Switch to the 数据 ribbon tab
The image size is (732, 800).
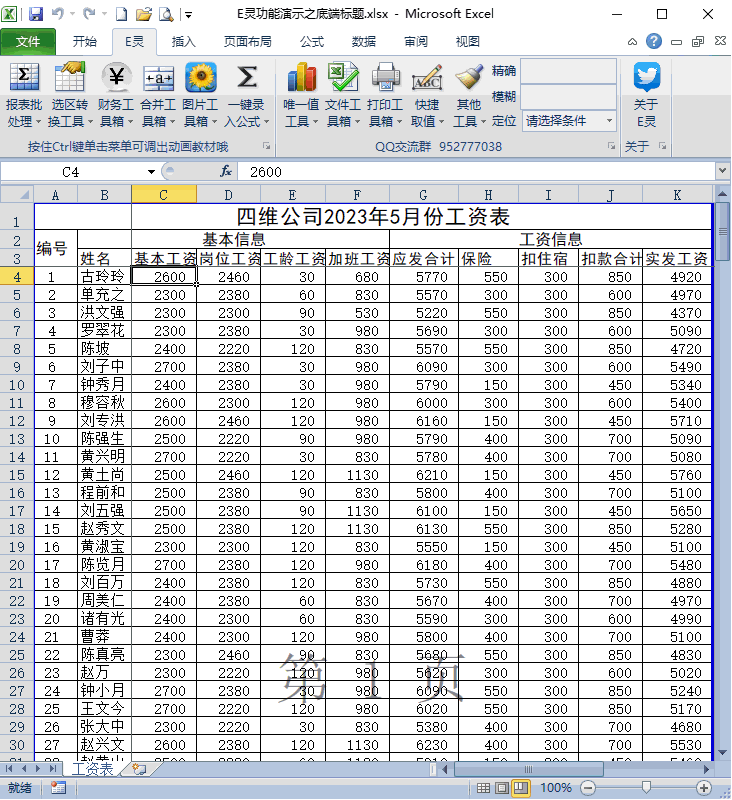364,41
